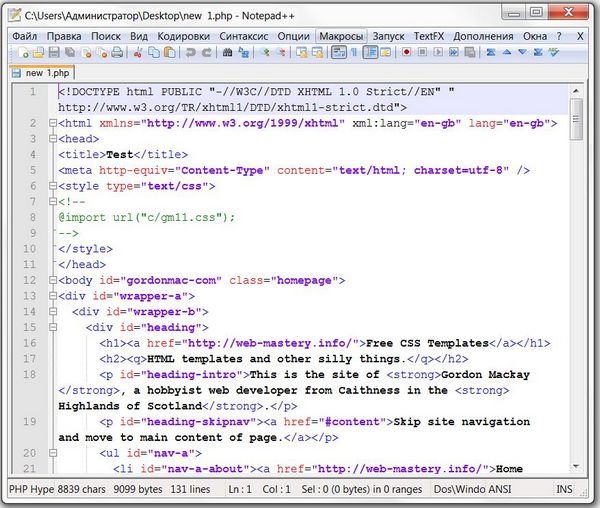The height and width of the screenshot is (508, 600).
Task: Select the new 1.php document tab
Action: [x=42, y=73]
